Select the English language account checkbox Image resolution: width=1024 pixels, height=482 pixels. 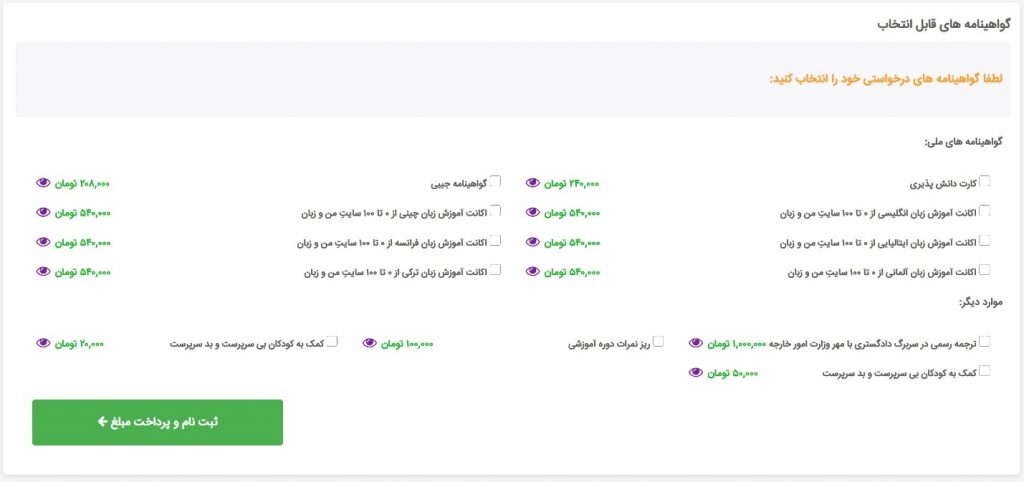984,210
